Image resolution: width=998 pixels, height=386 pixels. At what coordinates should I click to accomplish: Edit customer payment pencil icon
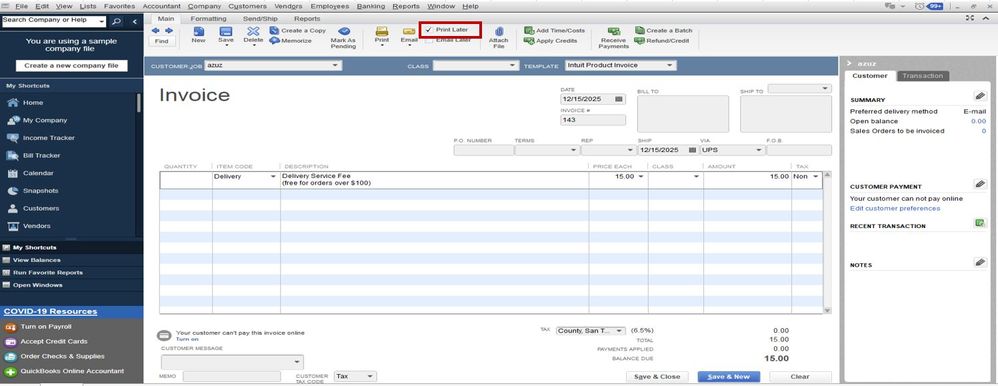[980, 183]
